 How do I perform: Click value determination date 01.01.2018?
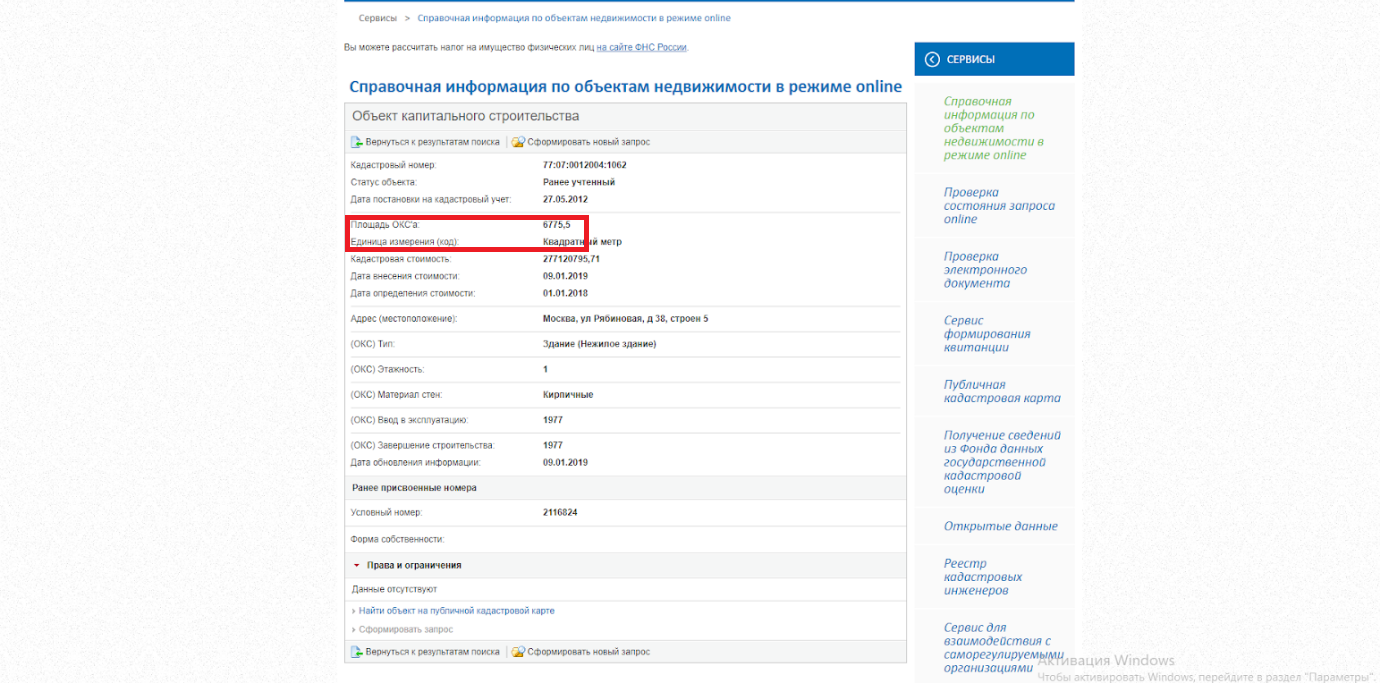pyautogui.click(x=565, y=293)
